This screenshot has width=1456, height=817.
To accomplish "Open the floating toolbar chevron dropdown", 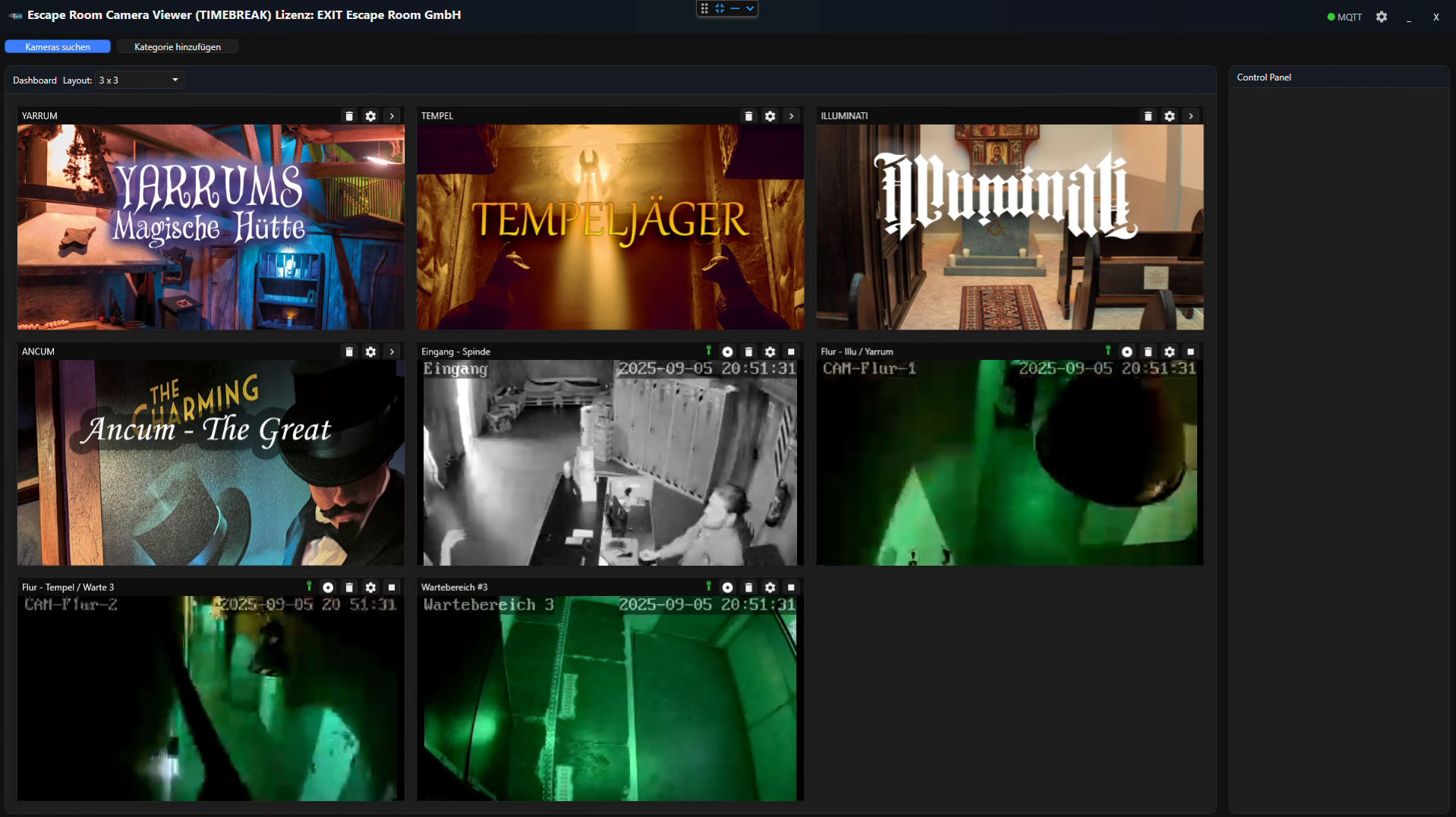I will [x=749, y=8].
